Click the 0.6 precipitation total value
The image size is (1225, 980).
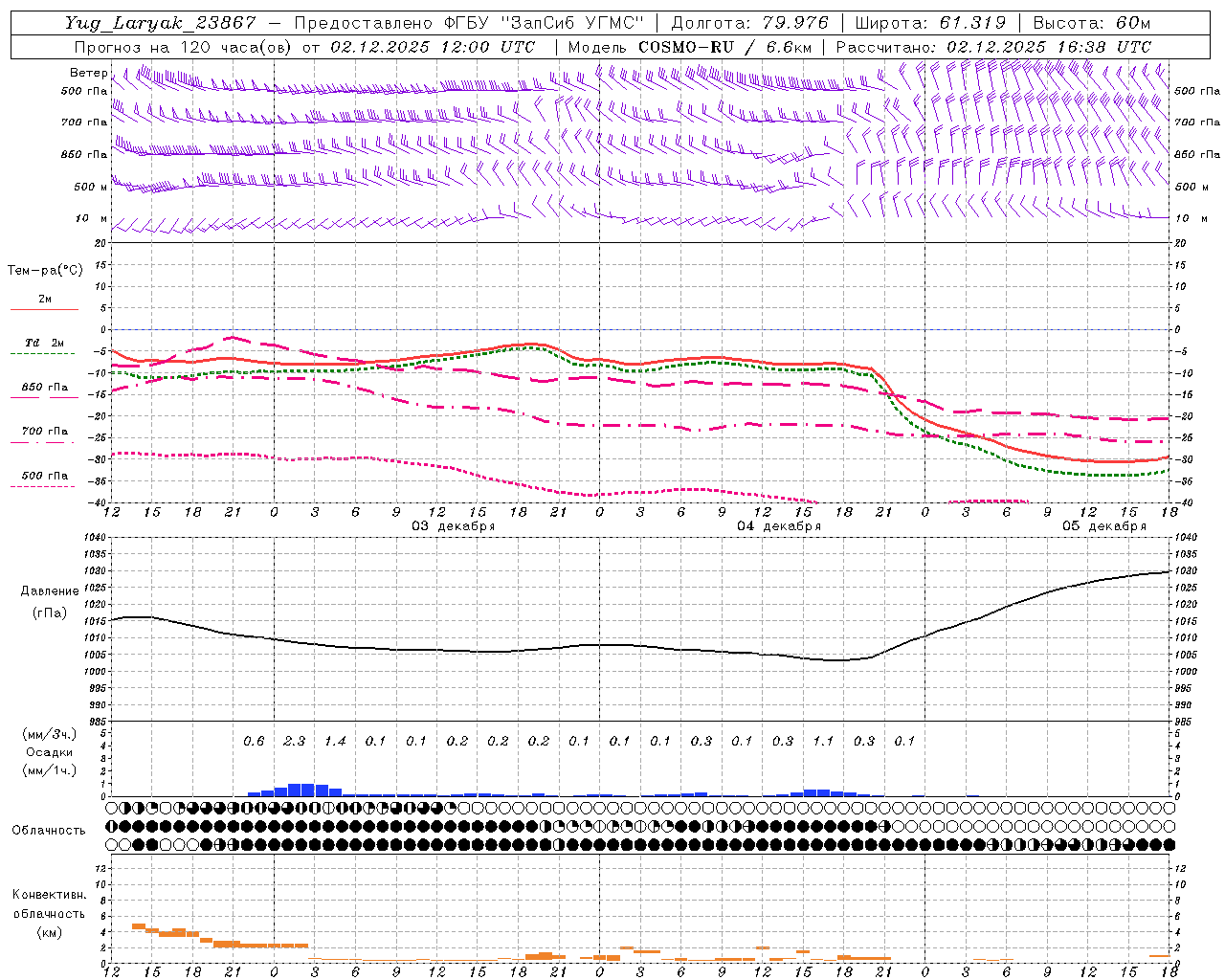tap(254, 741)
